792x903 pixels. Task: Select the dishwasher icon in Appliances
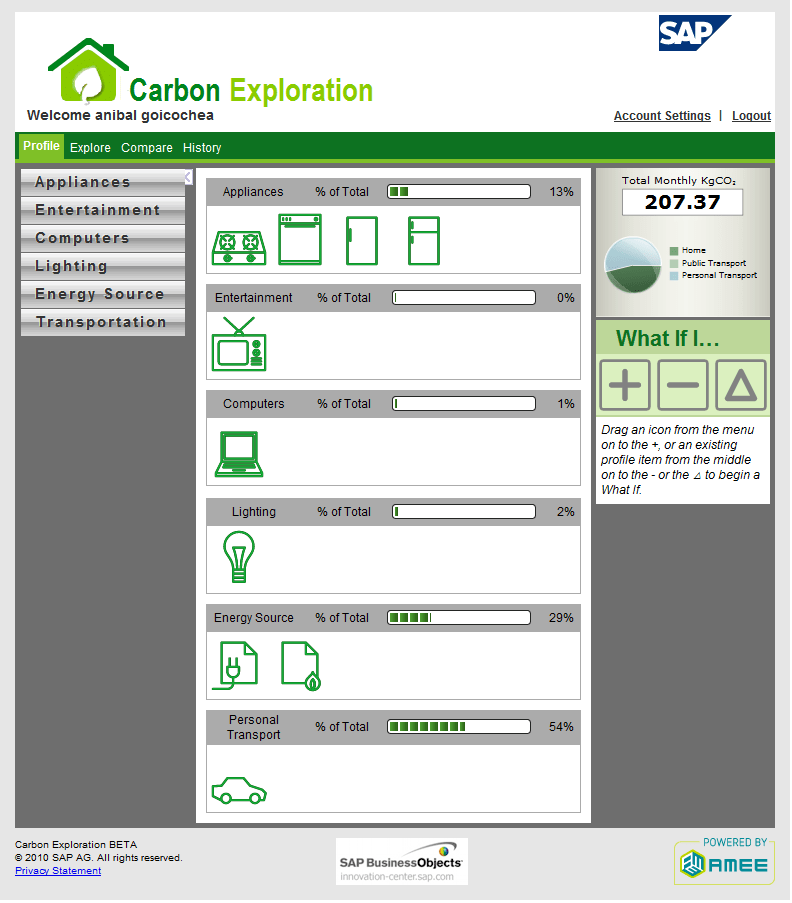coord(300,240)
